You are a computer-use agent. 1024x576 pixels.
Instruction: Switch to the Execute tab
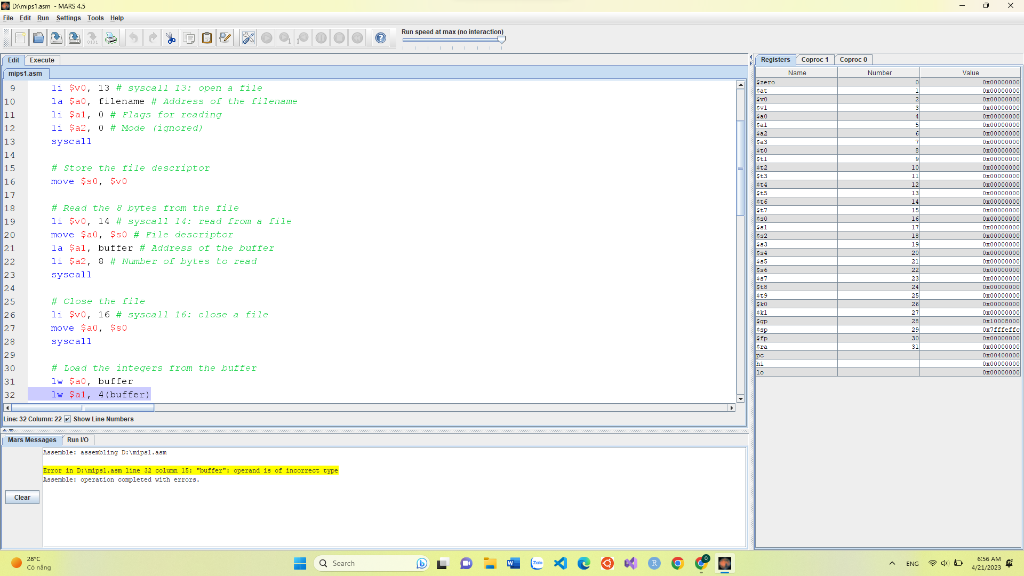[42, 60]
